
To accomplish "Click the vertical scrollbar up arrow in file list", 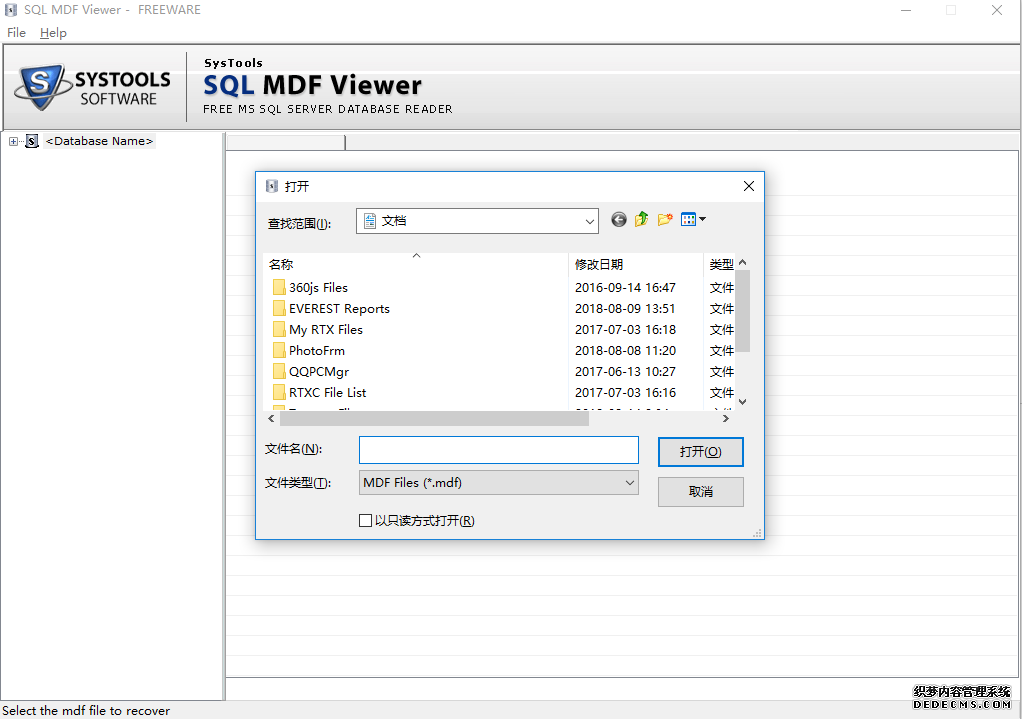I will pyautogui.click(x=742, y=262).
